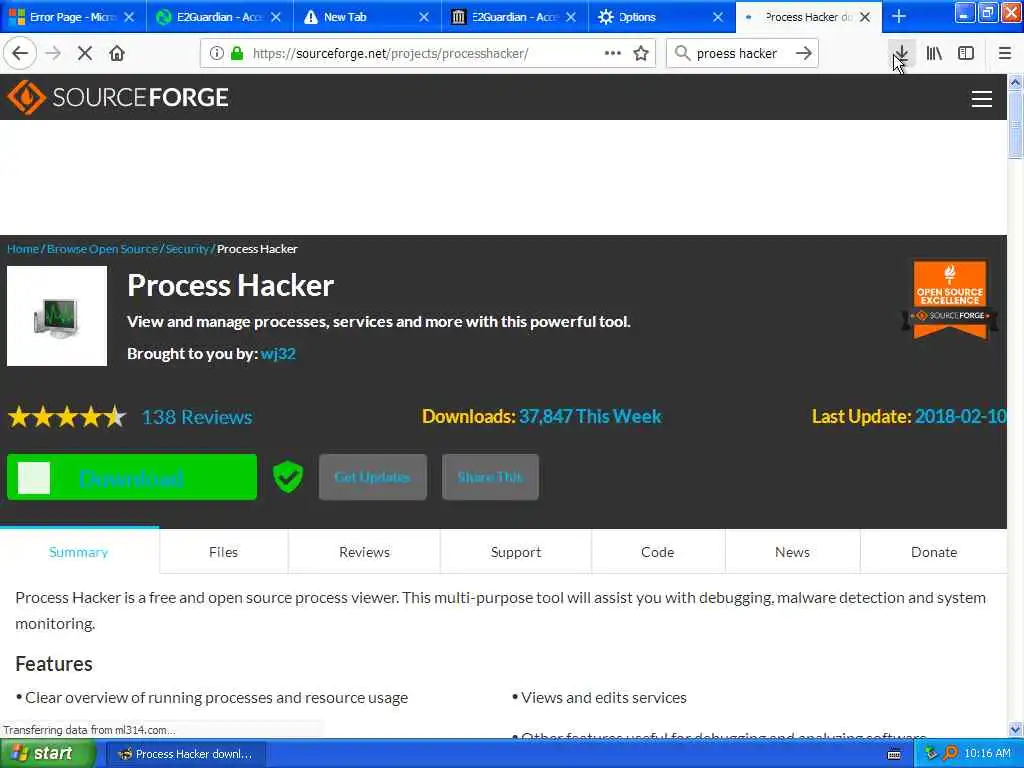Viewport: 1024px width, 768px height.
Task: Open the downloads panel arrow
Action: pos(901,53)
